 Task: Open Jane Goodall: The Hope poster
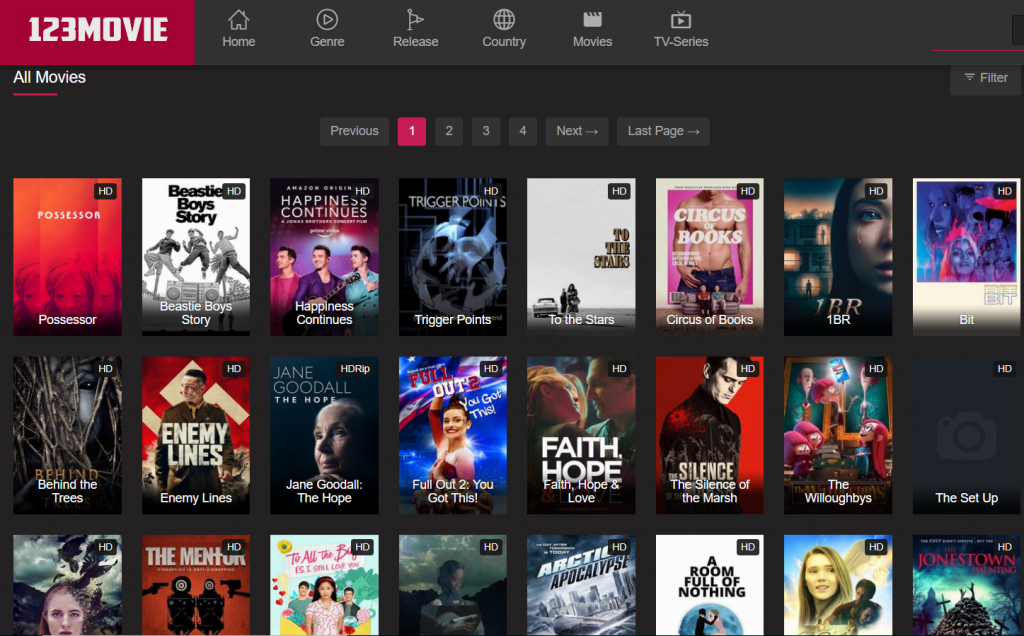click(324, 435)
